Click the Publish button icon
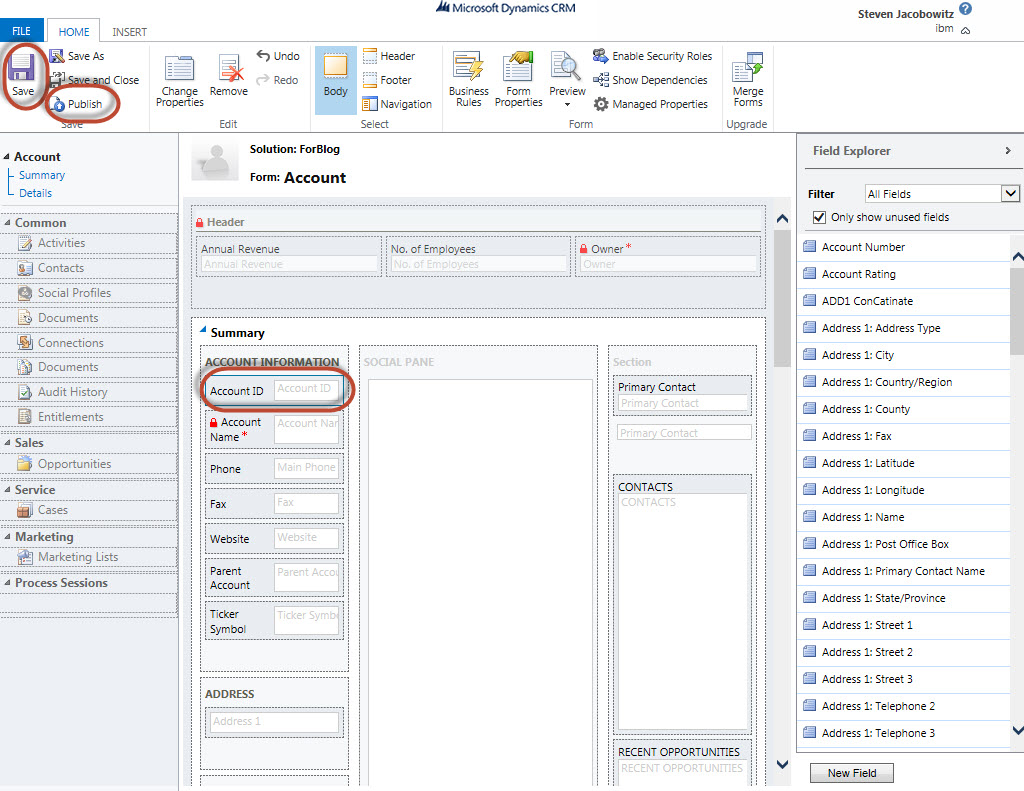The height and width of the screenshot is (791, 1024). 58,104
